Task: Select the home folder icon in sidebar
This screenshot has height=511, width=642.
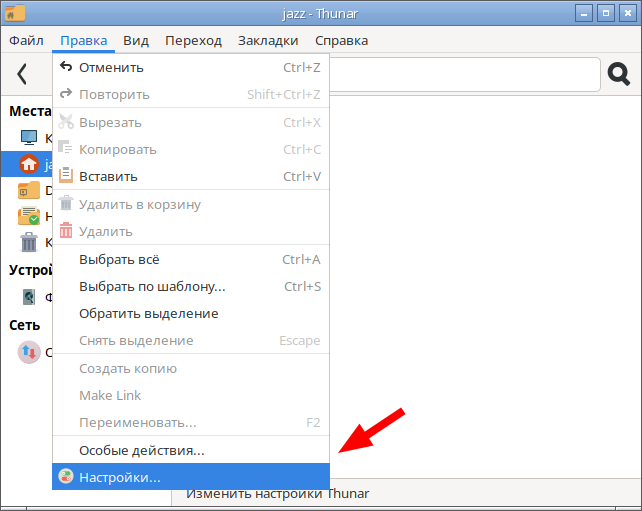Action: click(x=29, y=164)
